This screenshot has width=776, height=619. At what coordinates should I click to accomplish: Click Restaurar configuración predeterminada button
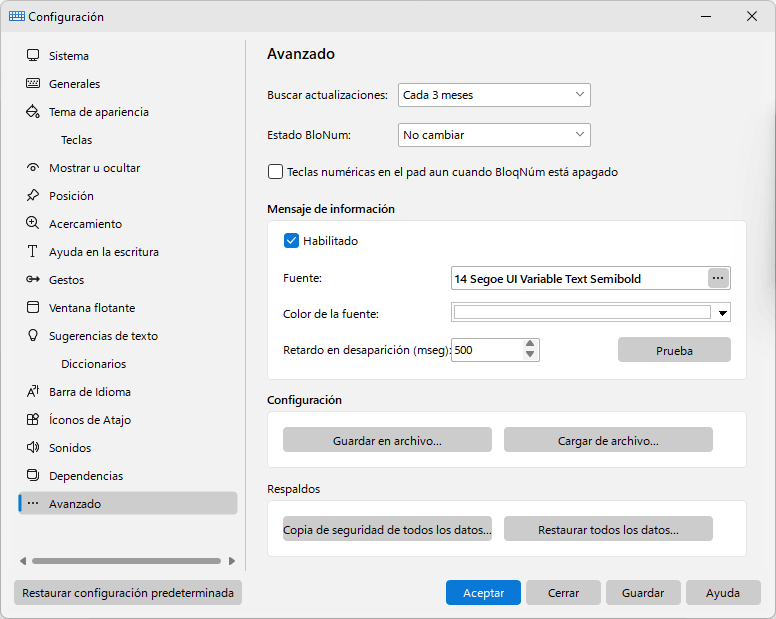tap(128, 592)
